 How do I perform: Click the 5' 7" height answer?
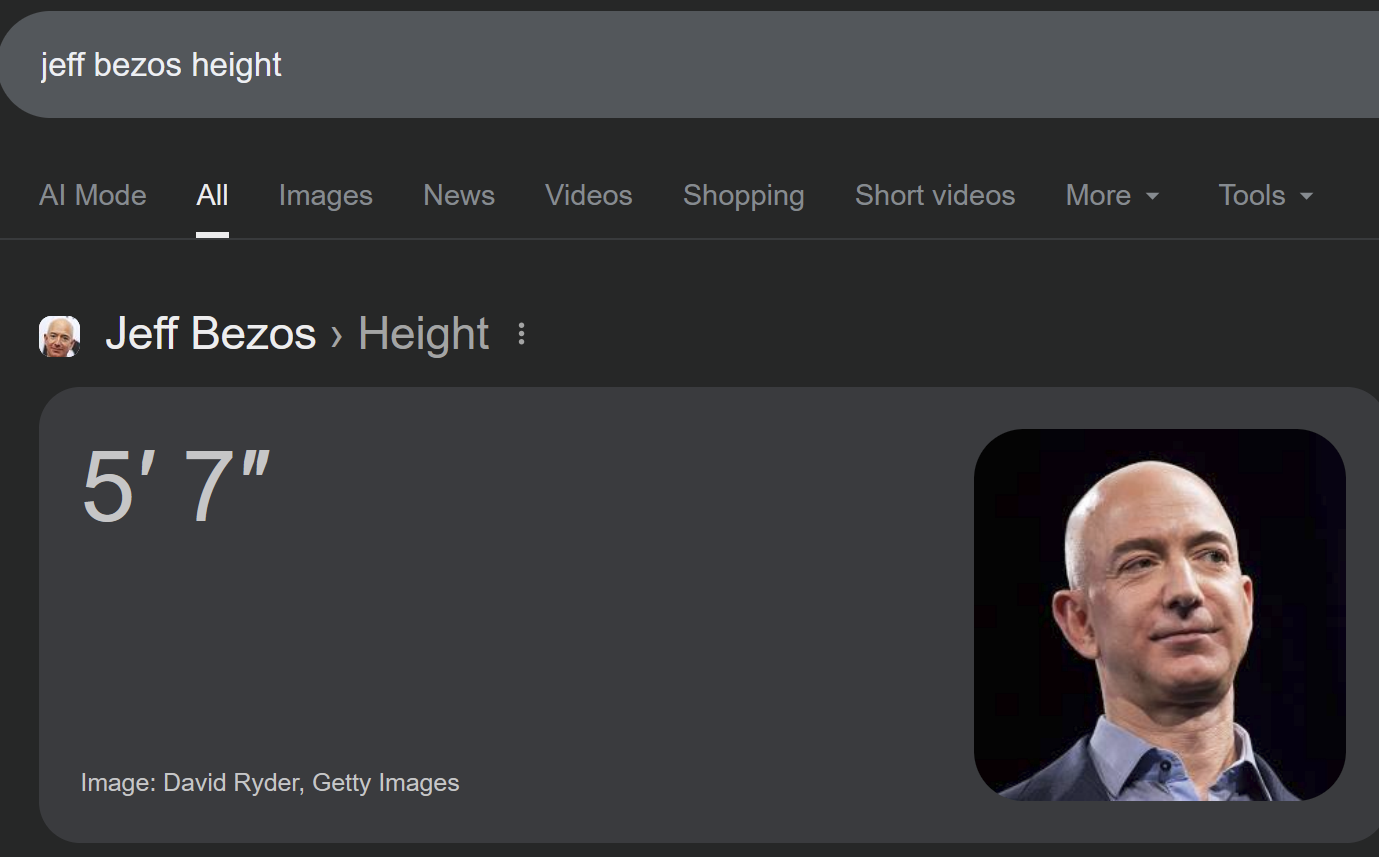pos(176,487)
